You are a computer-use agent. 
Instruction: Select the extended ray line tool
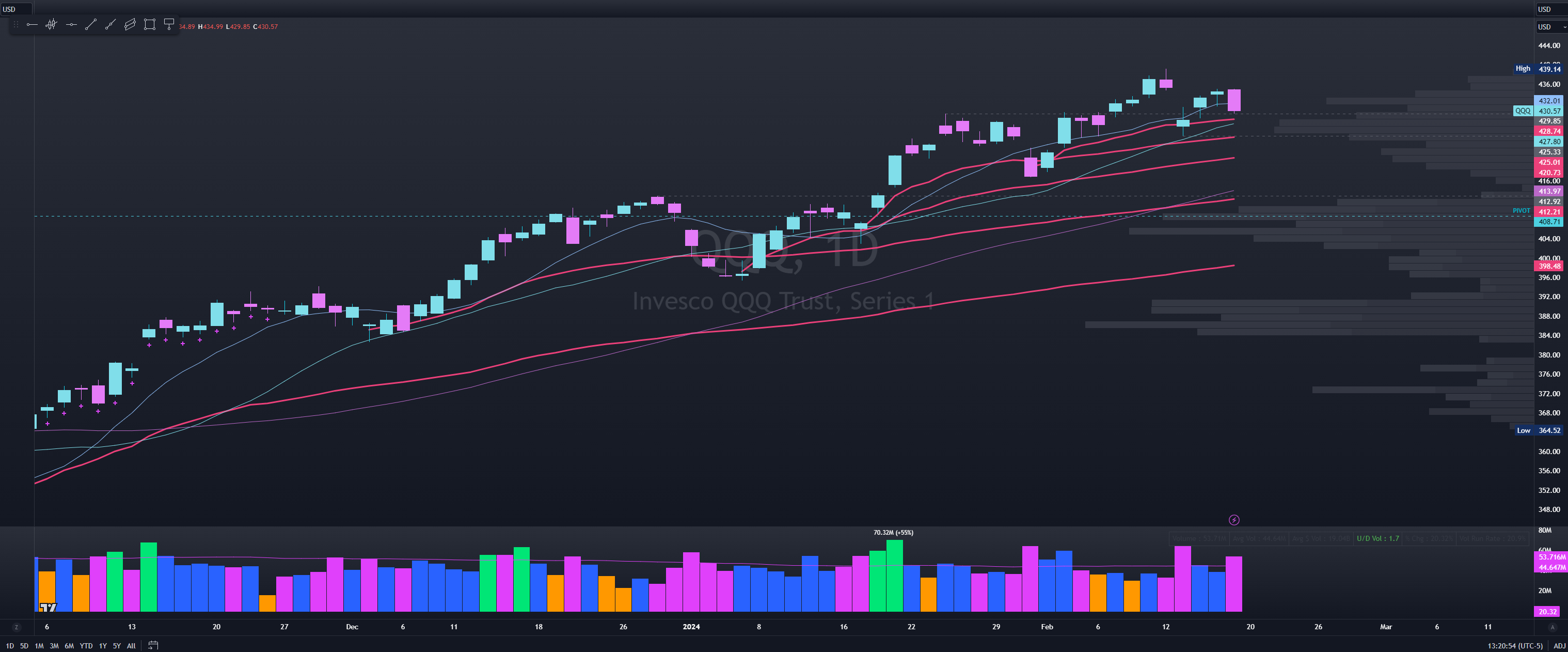coord(110,24)
